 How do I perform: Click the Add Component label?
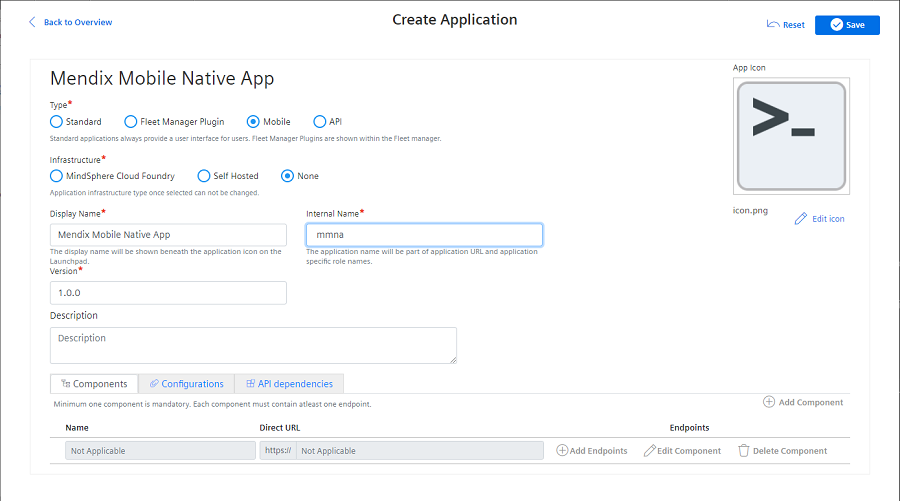810,402
